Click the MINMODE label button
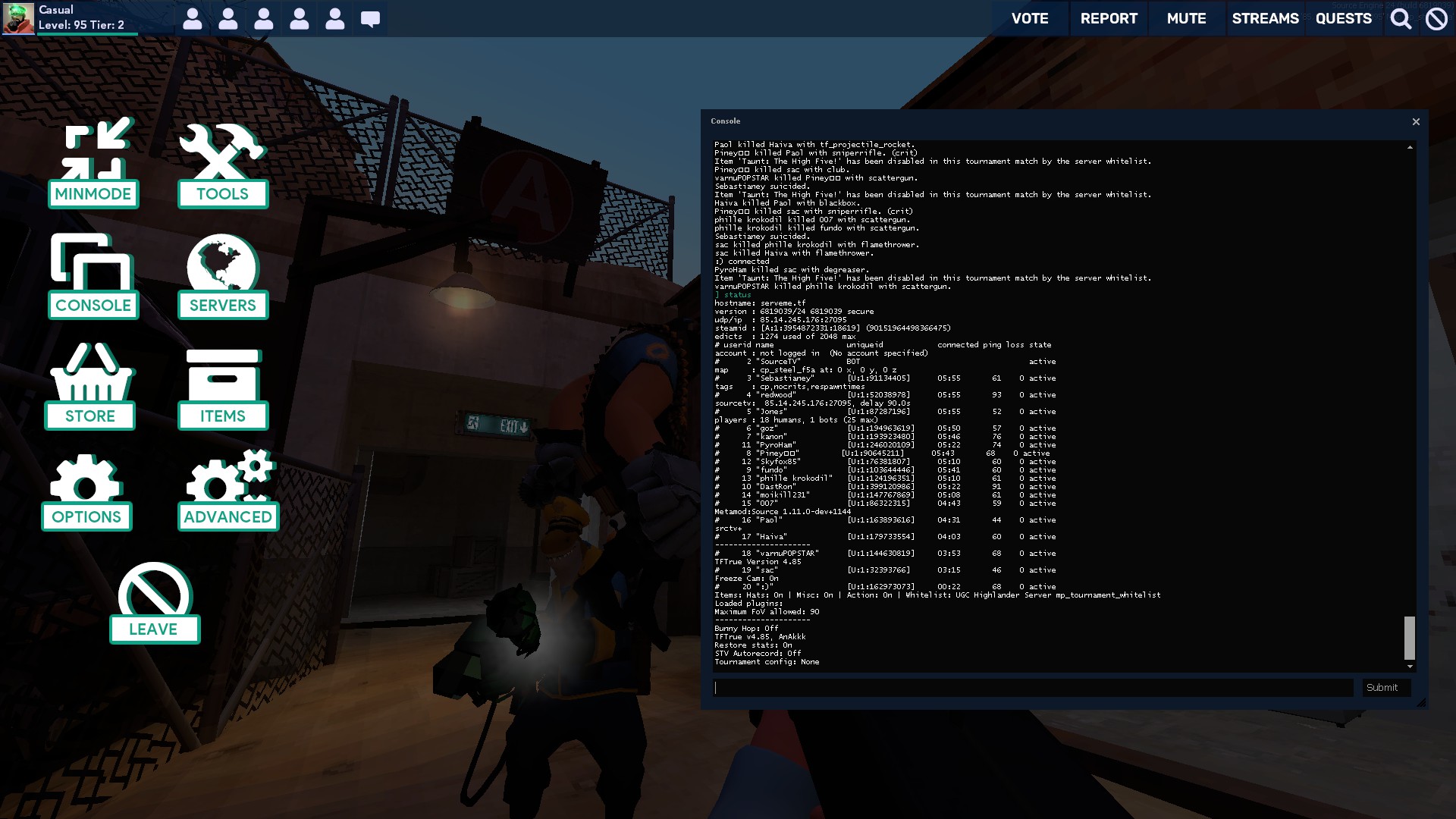This screenshot has height=819, width=1456. [x=93, y=194]
